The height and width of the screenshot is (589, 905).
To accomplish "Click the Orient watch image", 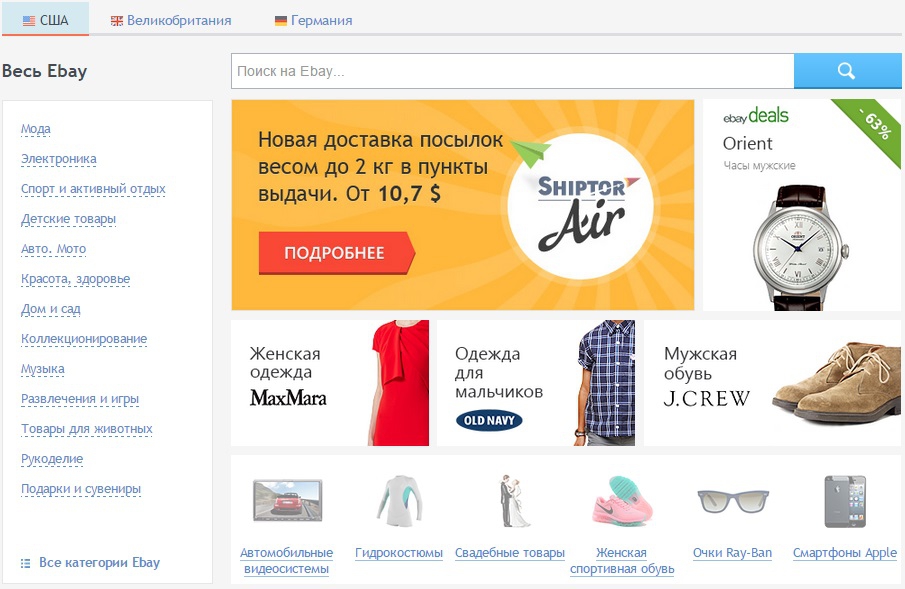I will [801, 248].
